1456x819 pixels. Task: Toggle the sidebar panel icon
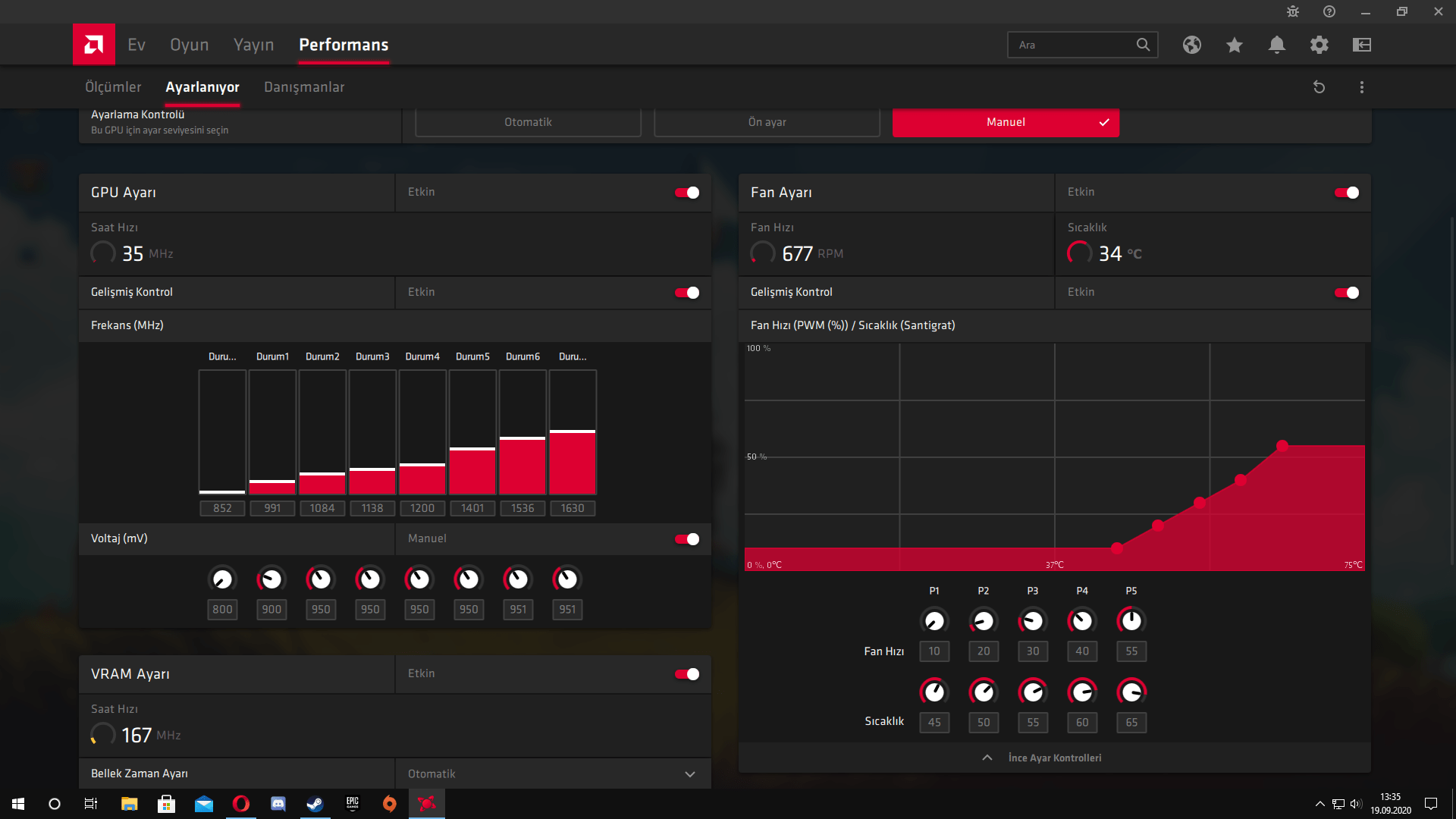pyautogui.click(x=1362, y=45)
